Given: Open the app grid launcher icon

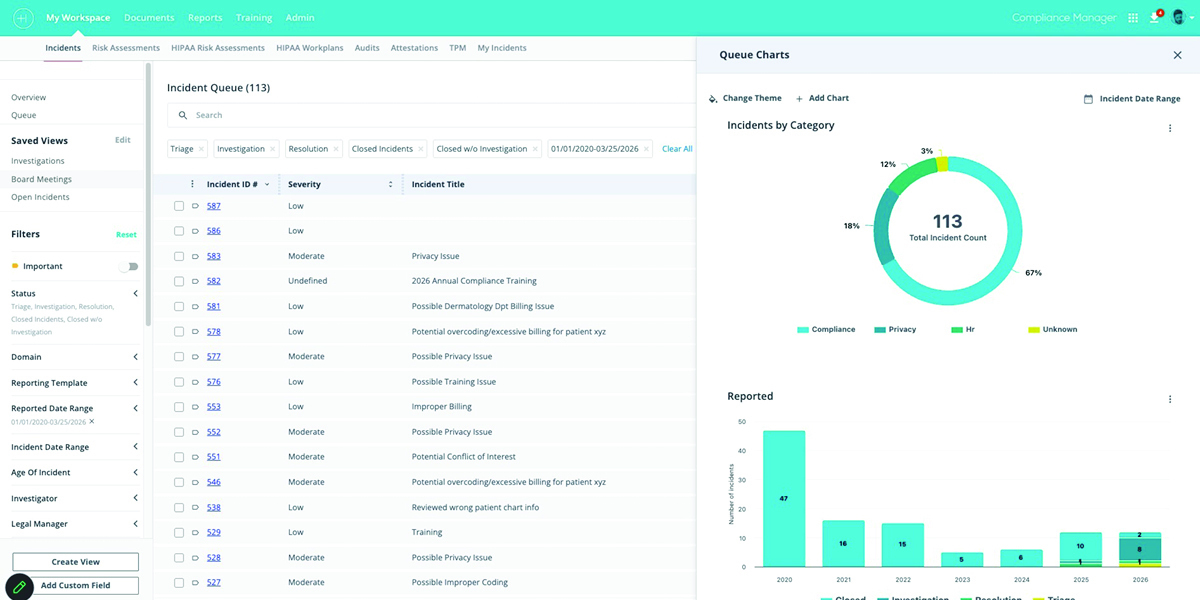Looking at the screenshot, I should [1133, 18].
